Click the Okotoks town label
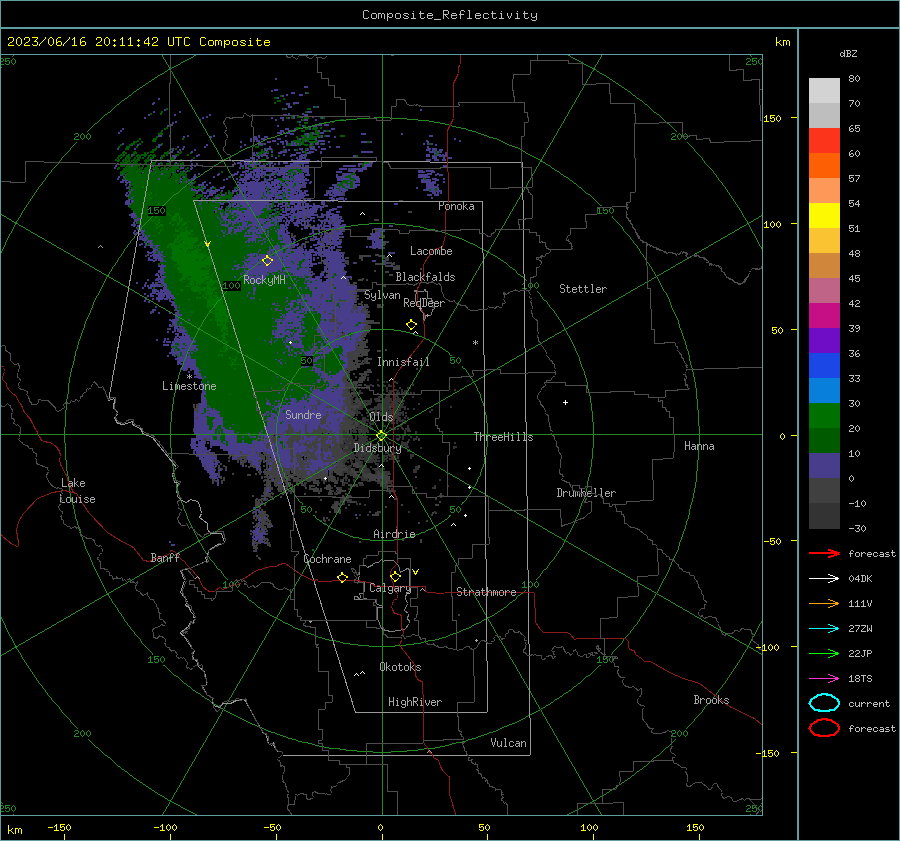 [x=400, y=667]
